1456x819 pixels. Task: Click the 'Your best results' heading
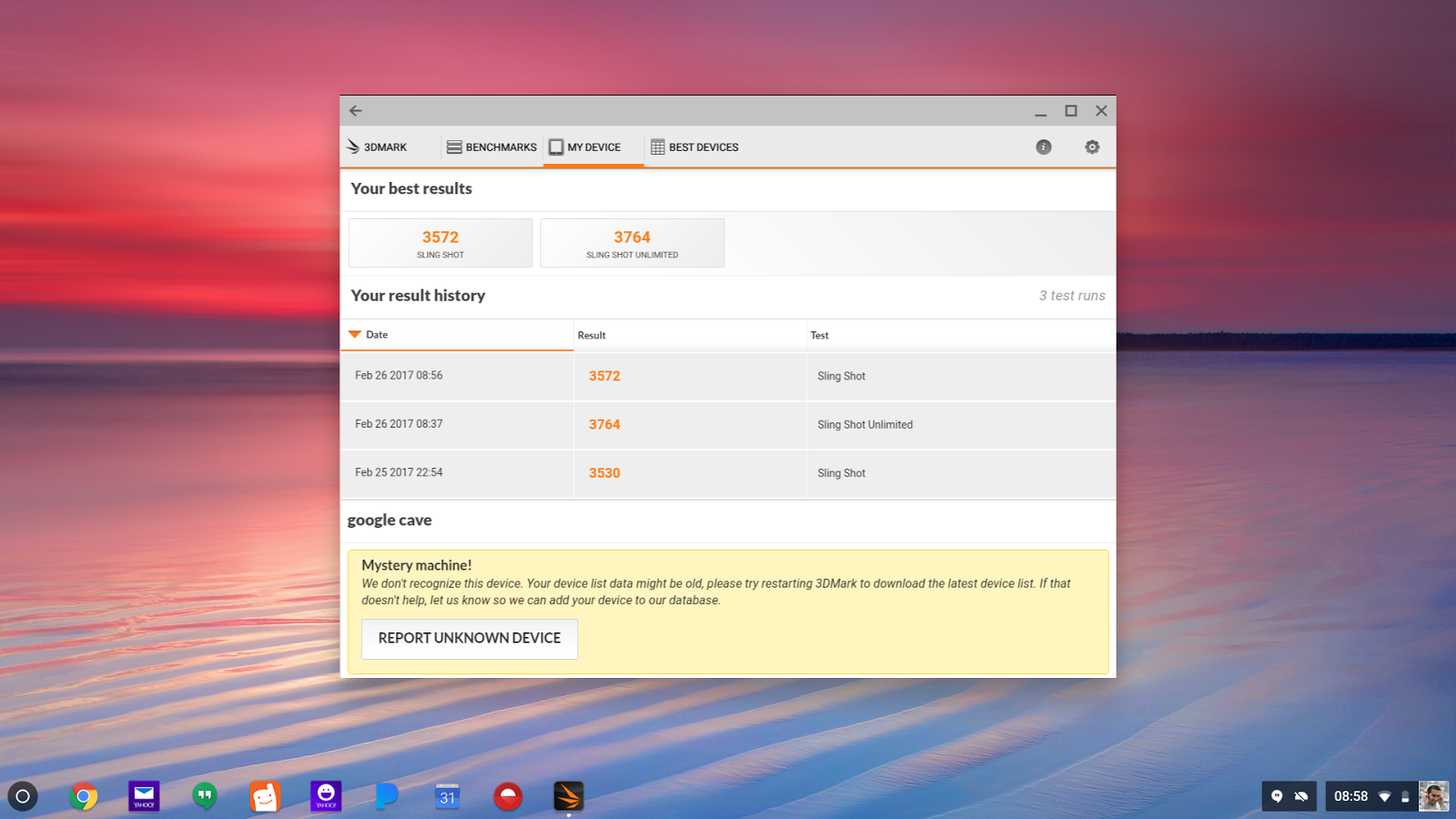click(411, 188)
